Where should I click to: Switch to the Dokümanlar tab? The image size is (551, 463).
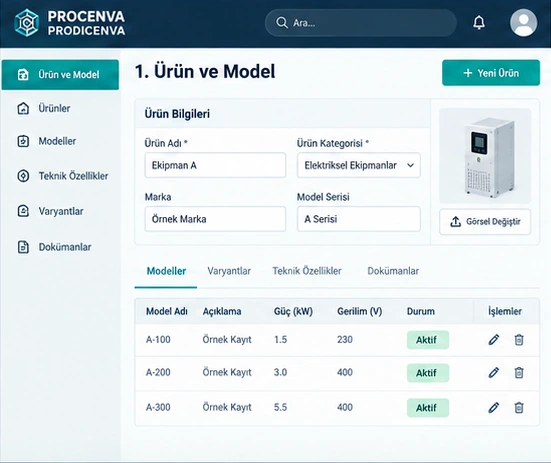(393, 271)
